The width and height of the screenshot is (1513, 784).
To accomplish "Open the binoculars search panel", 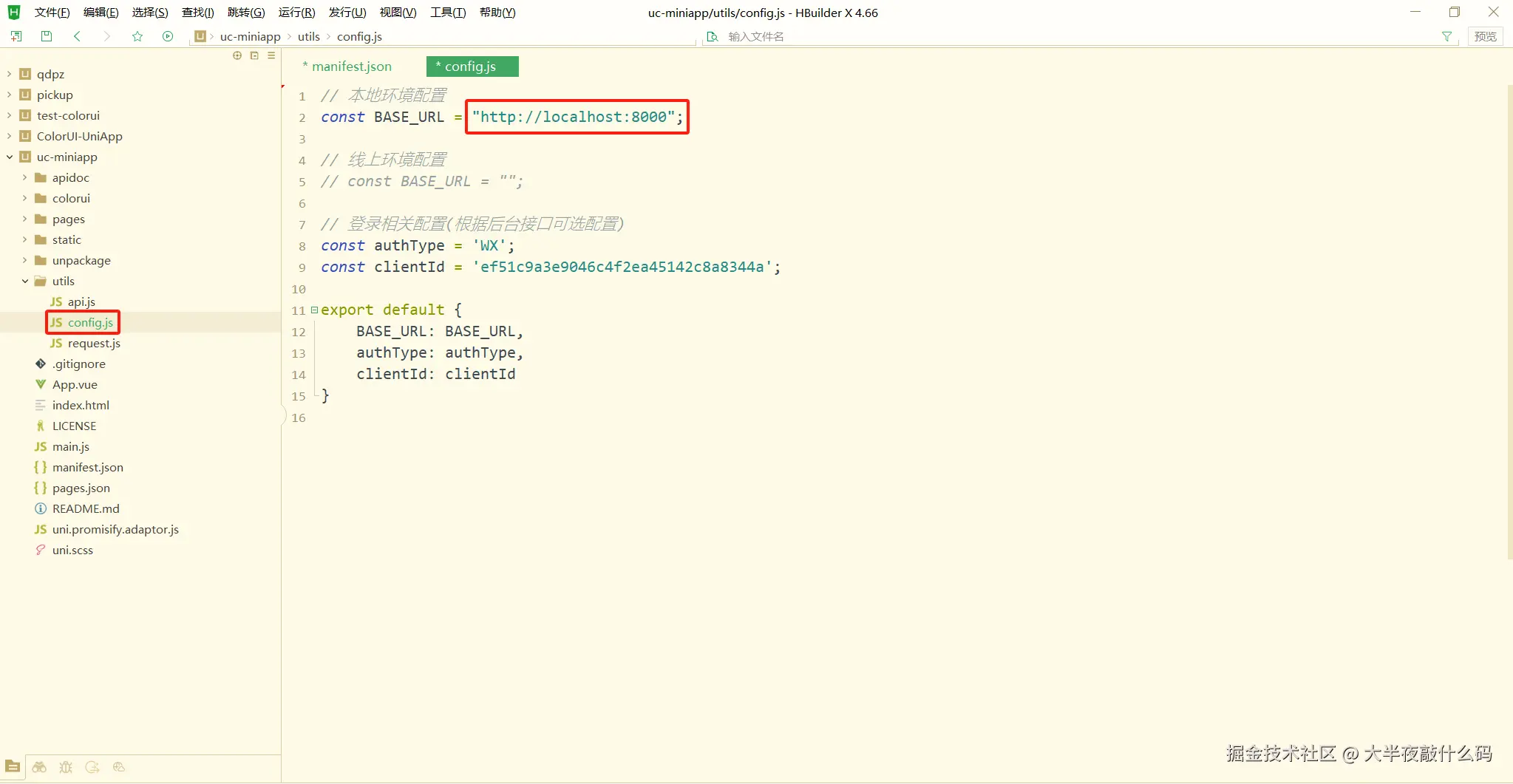I will (x=39, y=767).
